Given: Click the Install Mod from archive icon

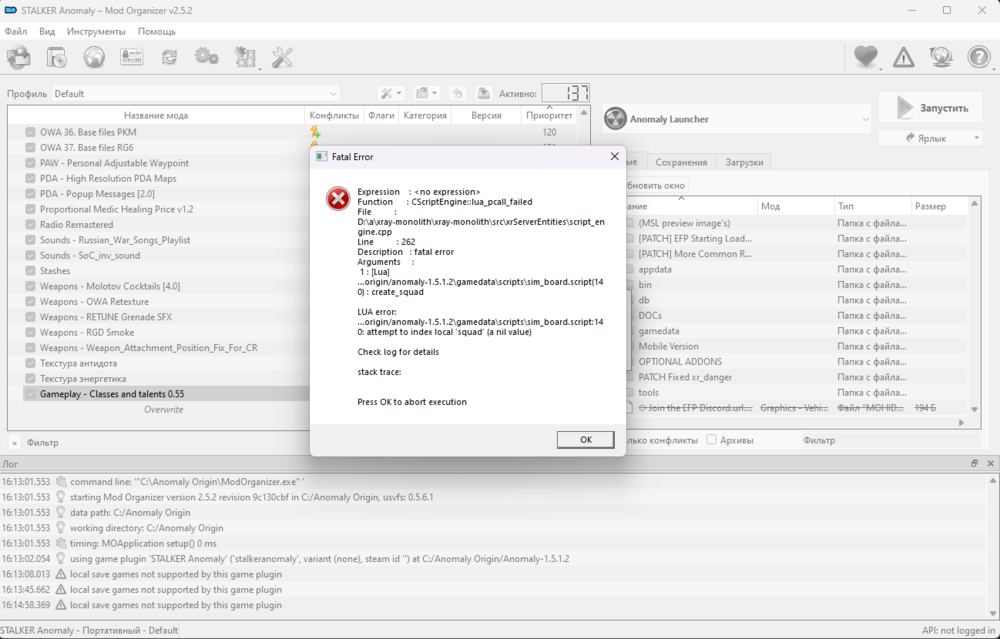Looking at the screenshot, I should (x=57, y=58).
